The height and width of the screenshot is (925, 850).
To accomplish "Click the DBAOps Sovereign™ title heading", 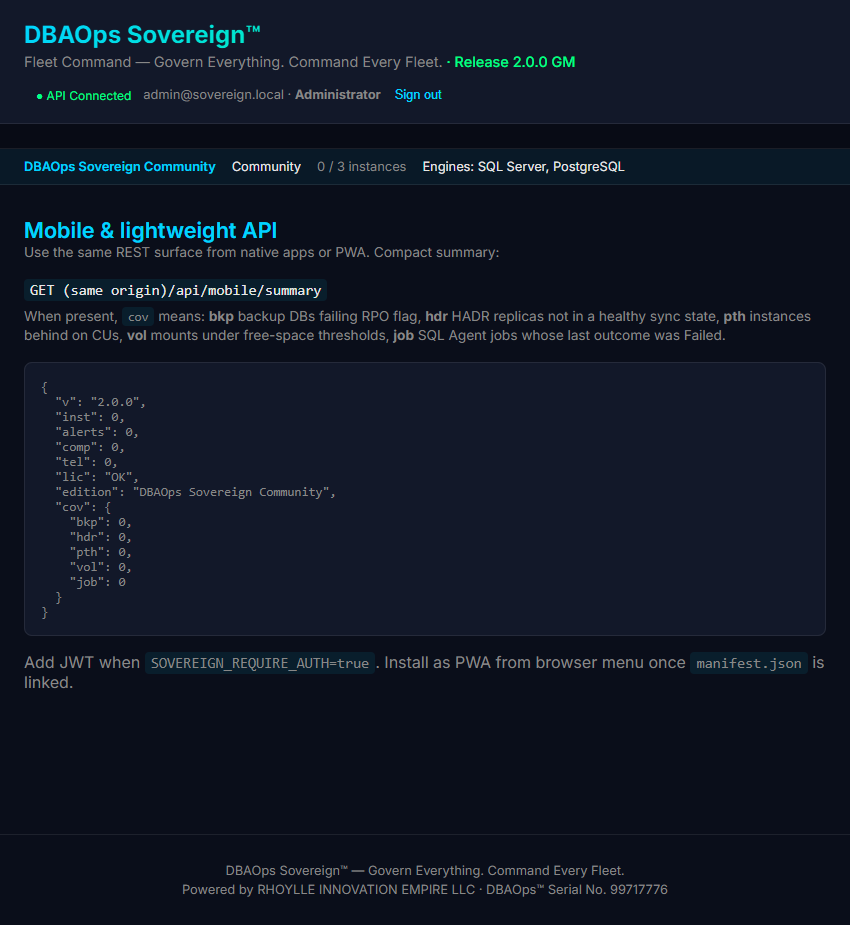I will tap(142, 35).
